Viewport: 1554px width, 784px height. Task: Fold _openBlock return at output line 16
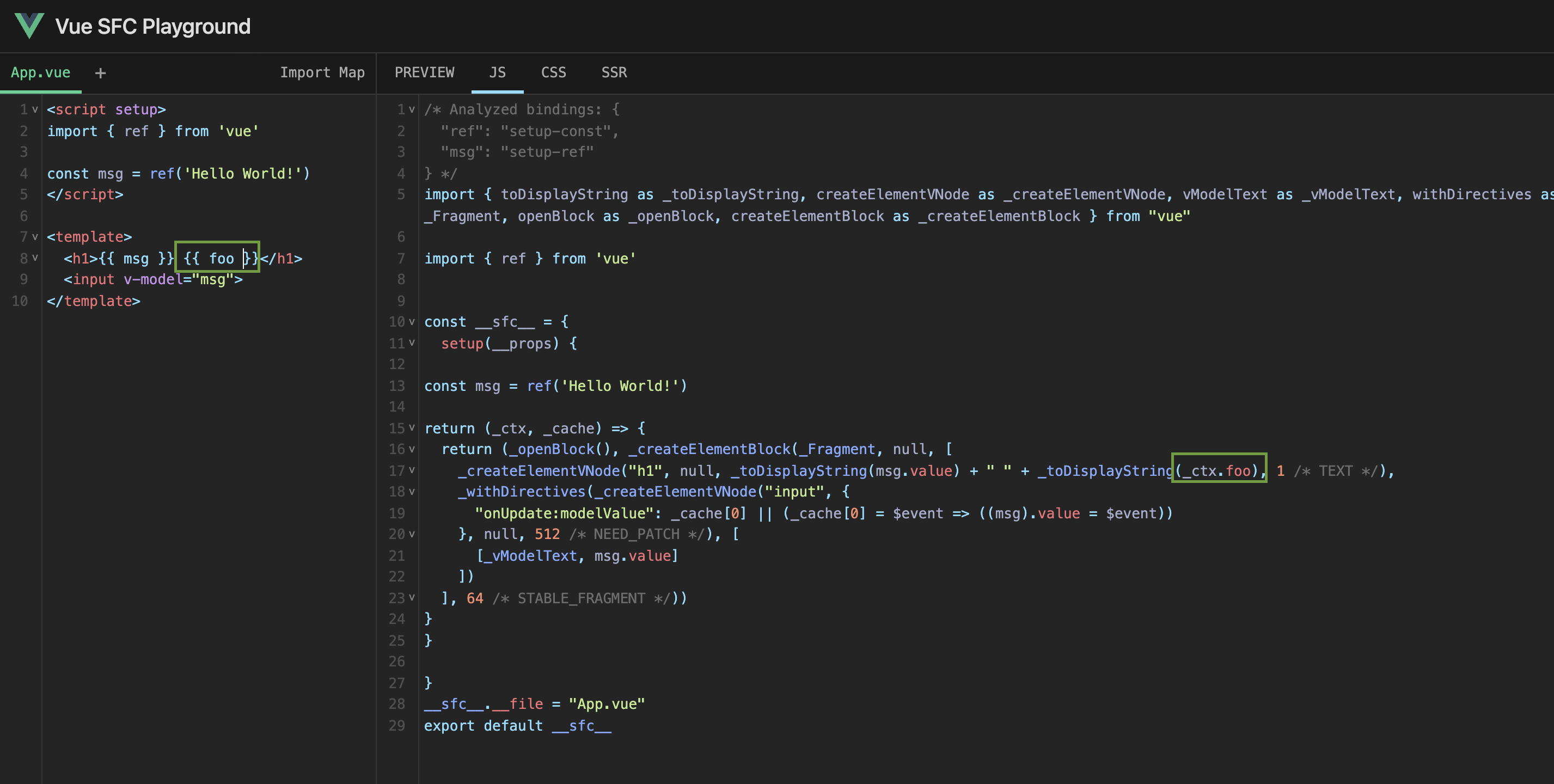point(412,449)
